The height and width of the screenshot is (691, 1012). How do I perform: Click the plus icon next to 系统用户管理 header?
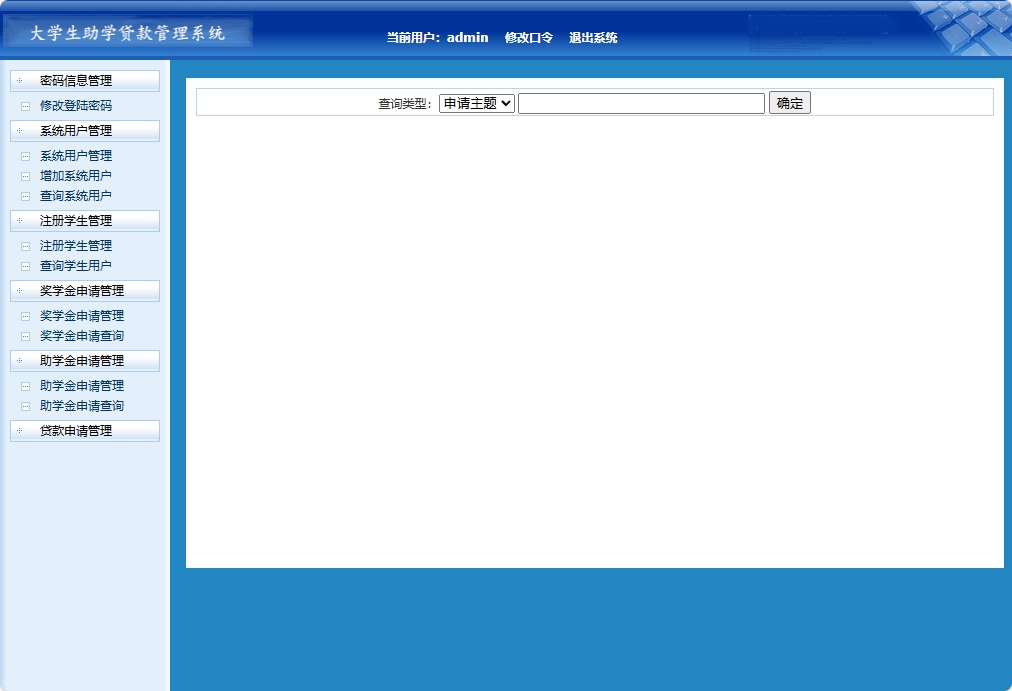(x=20, y=130)
